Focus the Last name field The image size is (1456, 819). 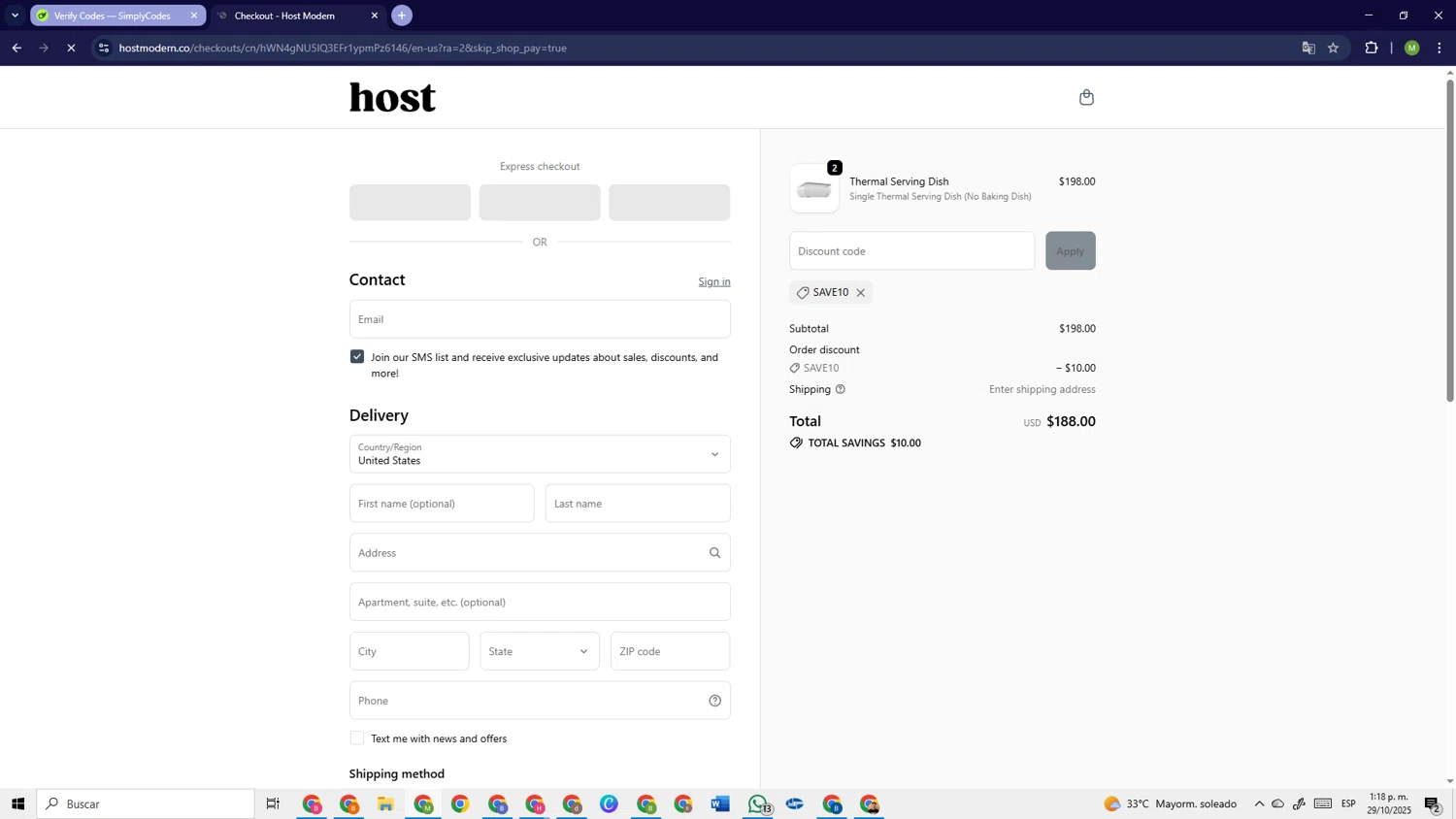point(638,504)
